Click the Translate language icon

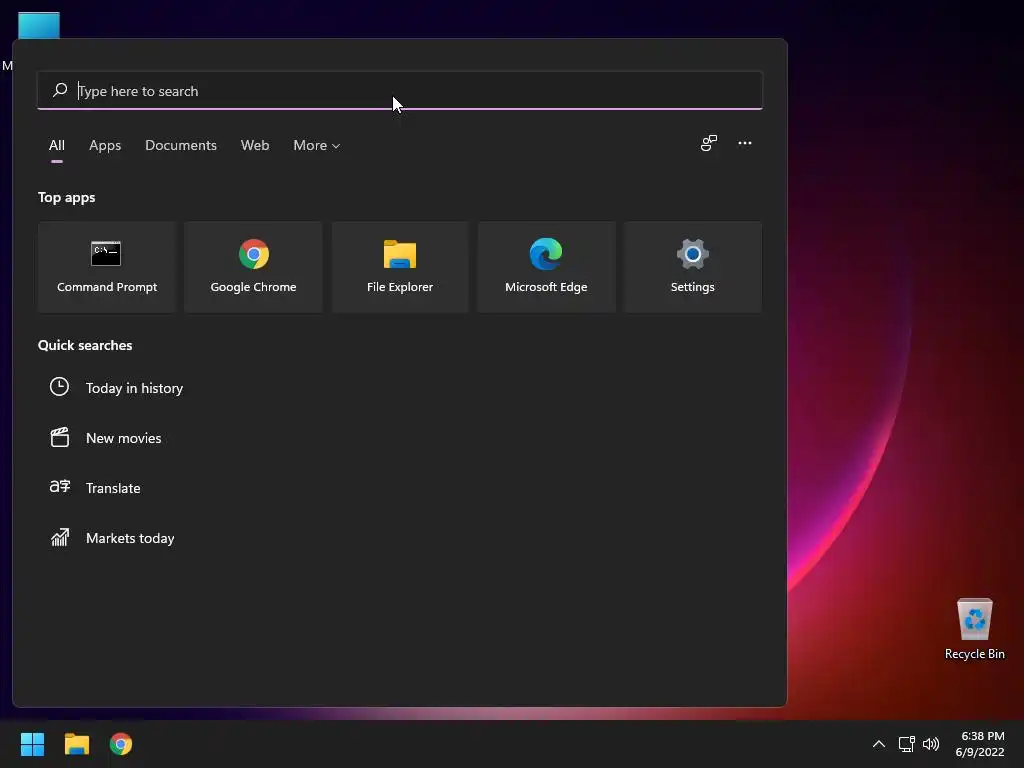(59, 487)
